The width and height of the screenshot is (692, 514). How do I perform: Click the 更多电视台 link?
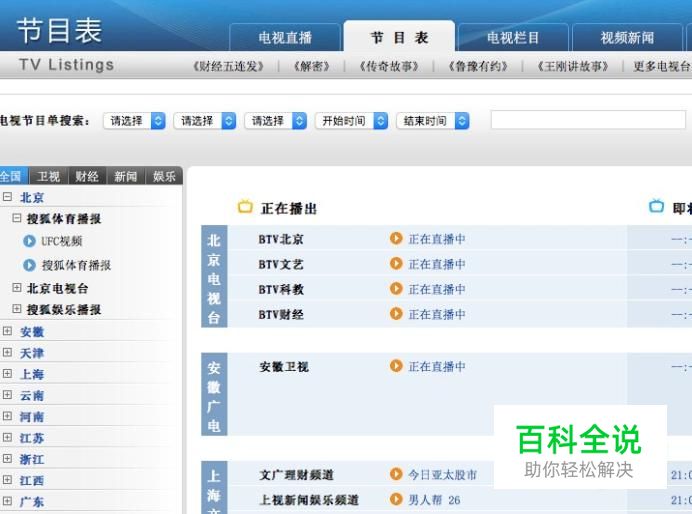[662, 67]
